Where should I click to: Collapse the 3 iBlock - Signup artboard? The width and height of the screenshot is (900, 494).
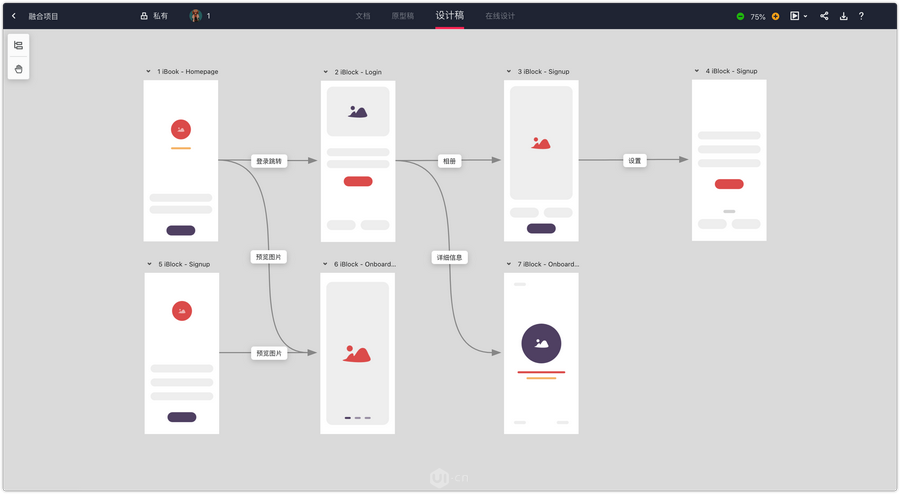point(509,72)
